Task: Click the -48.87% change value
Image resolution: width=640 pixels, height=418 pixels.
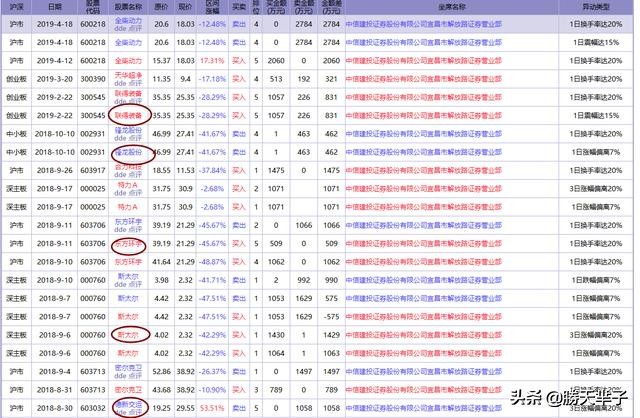Action: click(x=212, y=262)
